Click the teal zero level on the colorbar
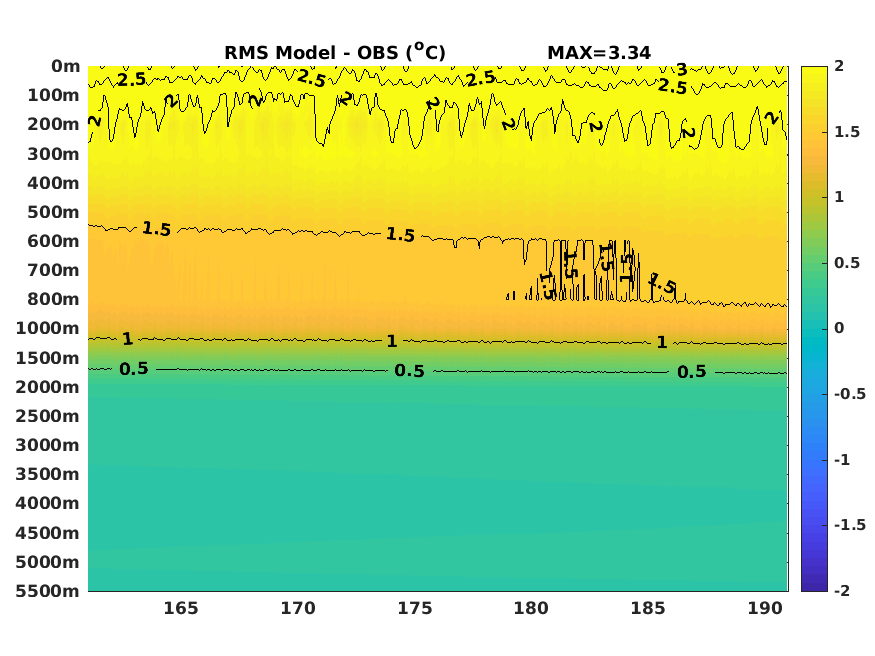This screenshot has width=875, height=656. pos(814,329)
